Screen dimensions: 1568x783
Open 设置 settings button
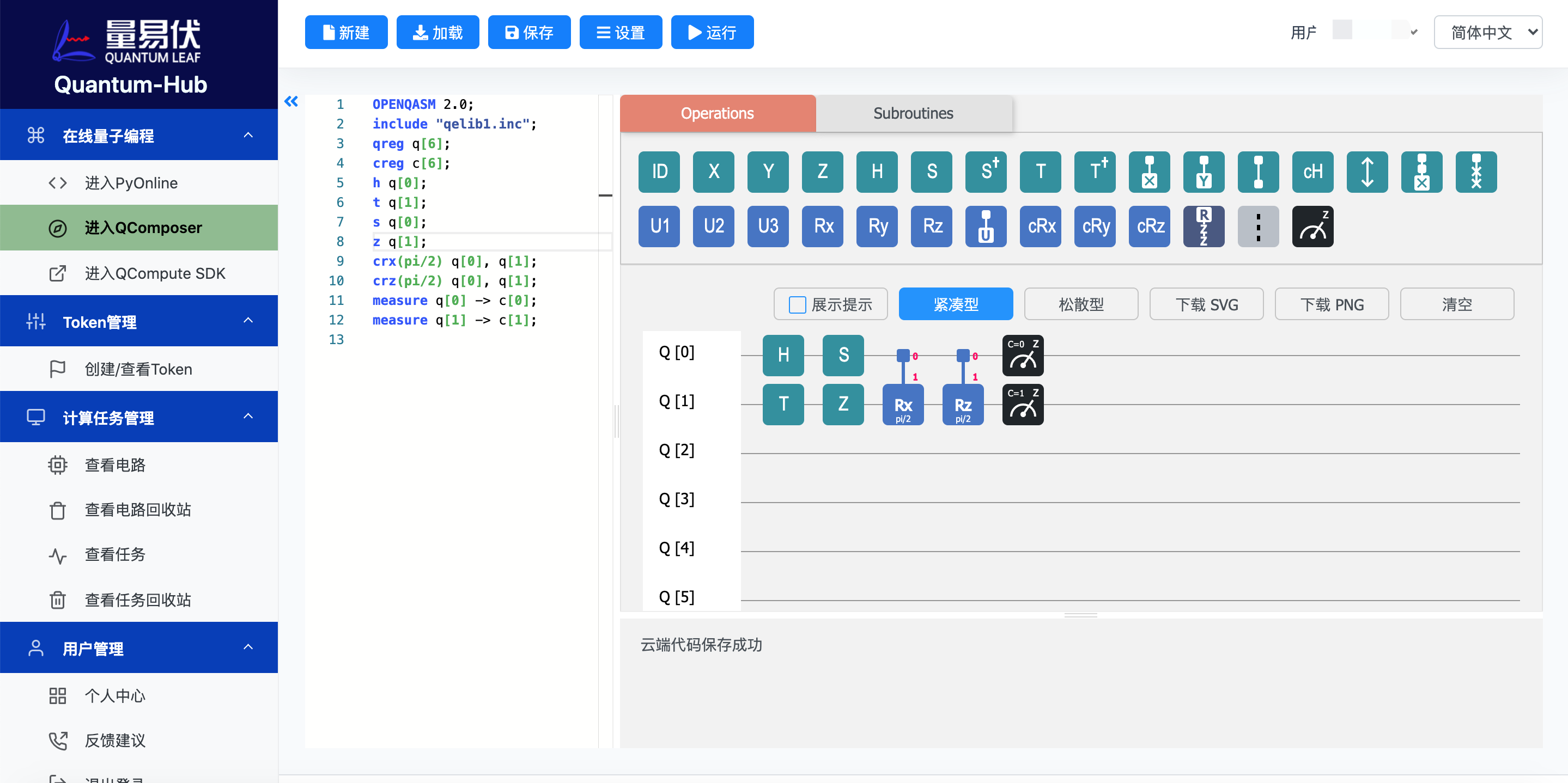(x=620, y=32)
